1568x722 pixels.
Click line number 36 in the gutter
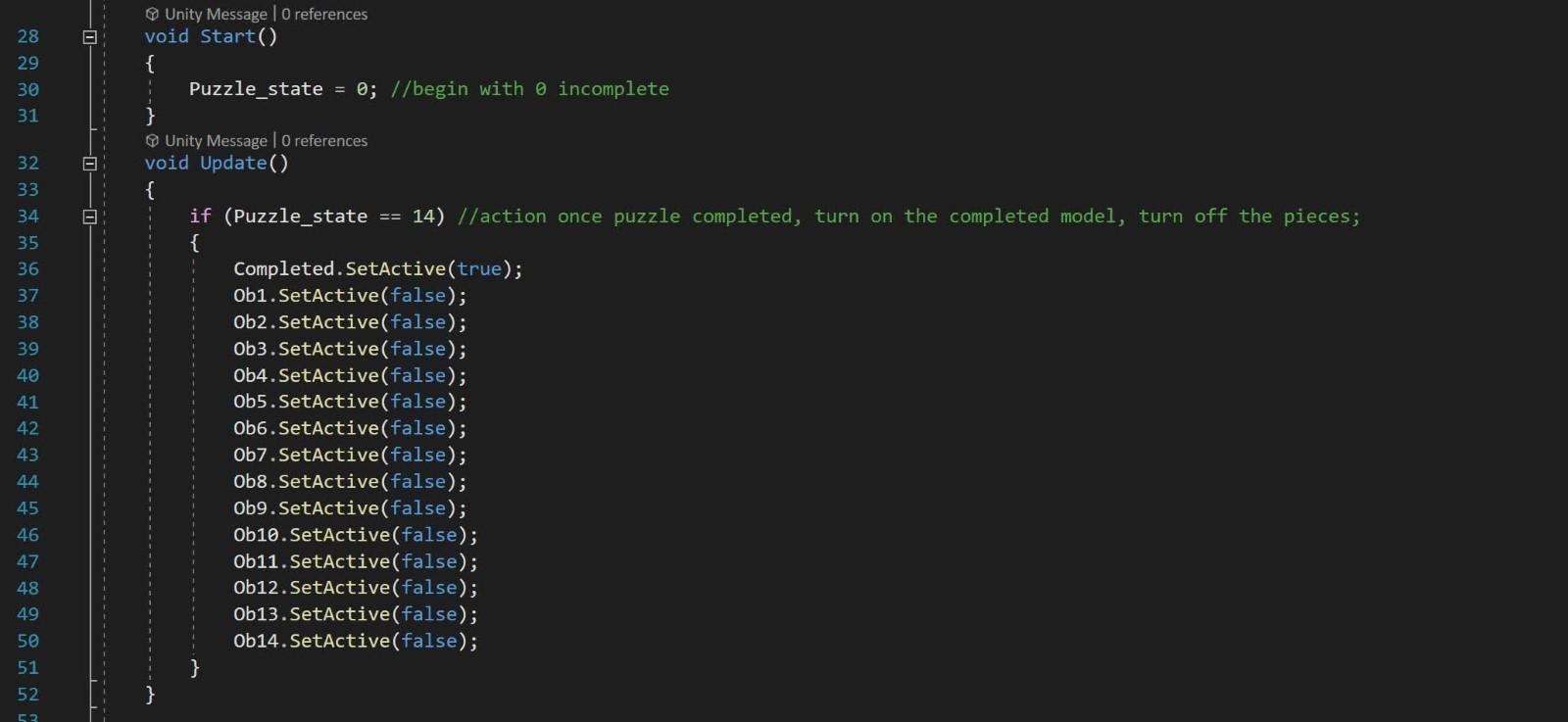coord(28,268)
